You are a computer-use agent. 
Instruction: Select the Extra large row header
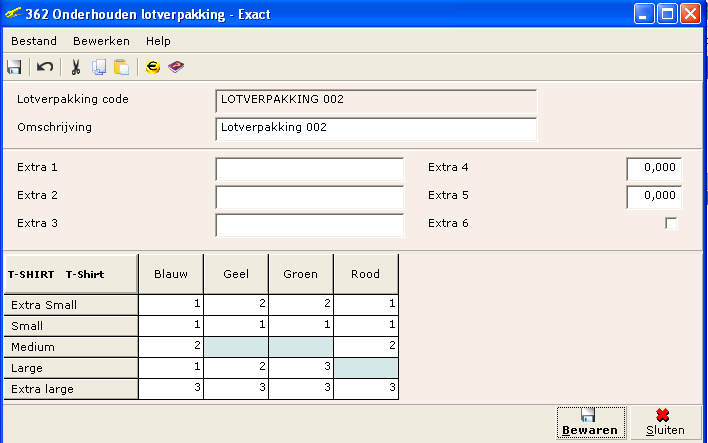pos(69,388)
